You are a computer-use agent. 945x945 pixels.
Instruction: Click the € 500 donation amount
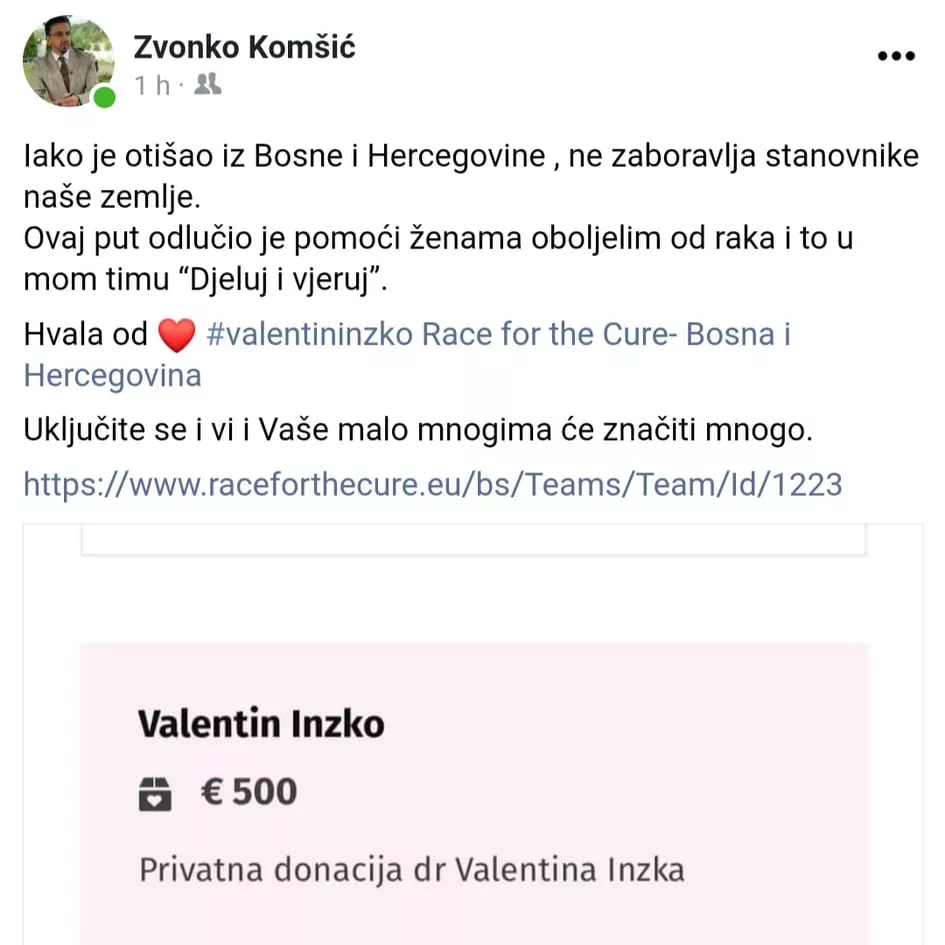[x=249, y=793]
